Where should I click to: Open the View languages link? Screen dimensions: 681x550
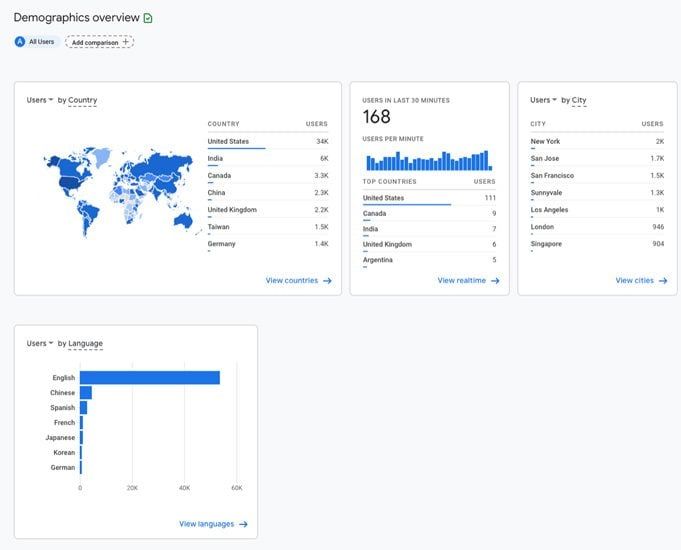click(213, 524)
